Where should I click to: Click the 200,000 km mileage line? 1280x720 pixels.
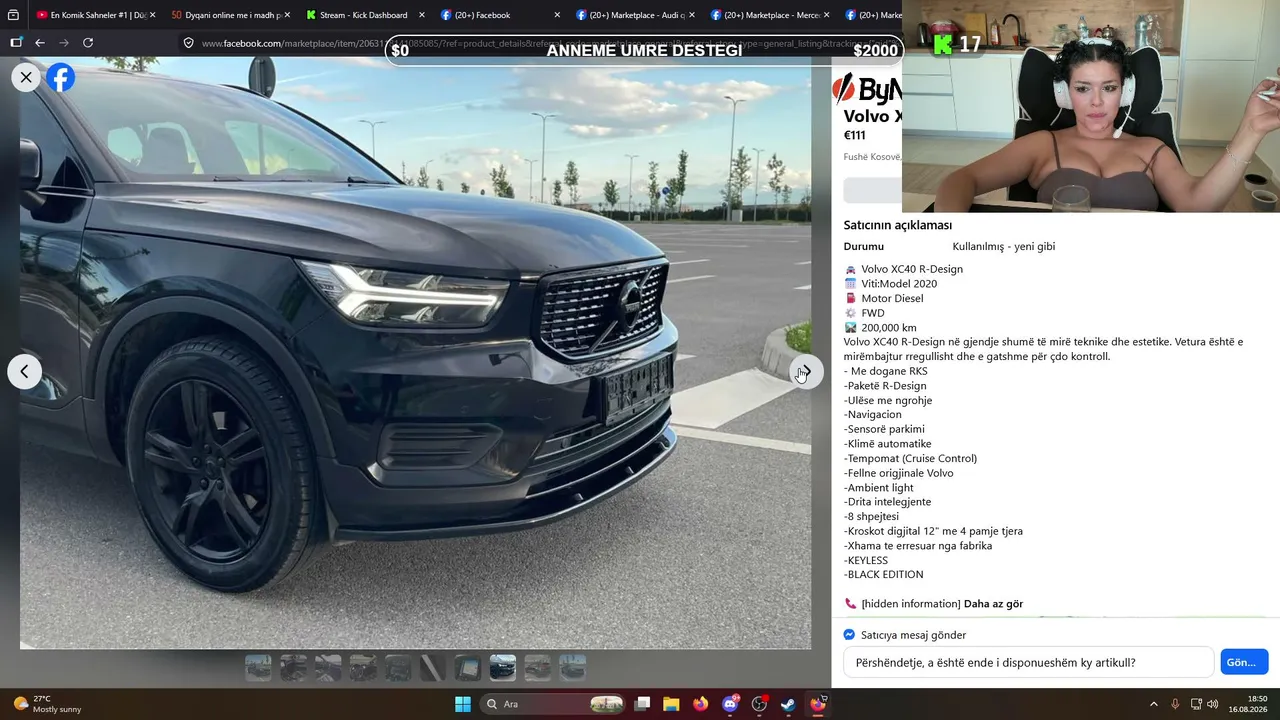point(889,328)
